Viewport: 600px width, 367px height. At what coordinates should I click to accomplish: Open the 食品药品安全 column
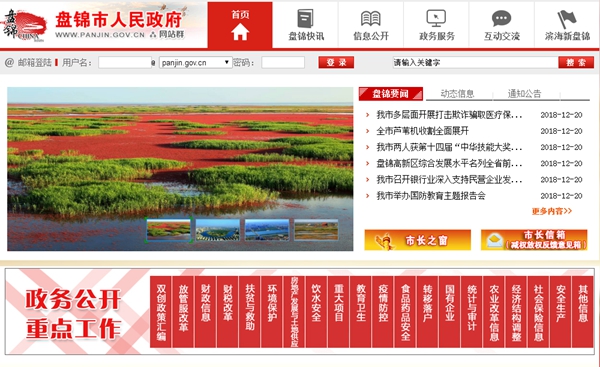[x=405, y=312]
